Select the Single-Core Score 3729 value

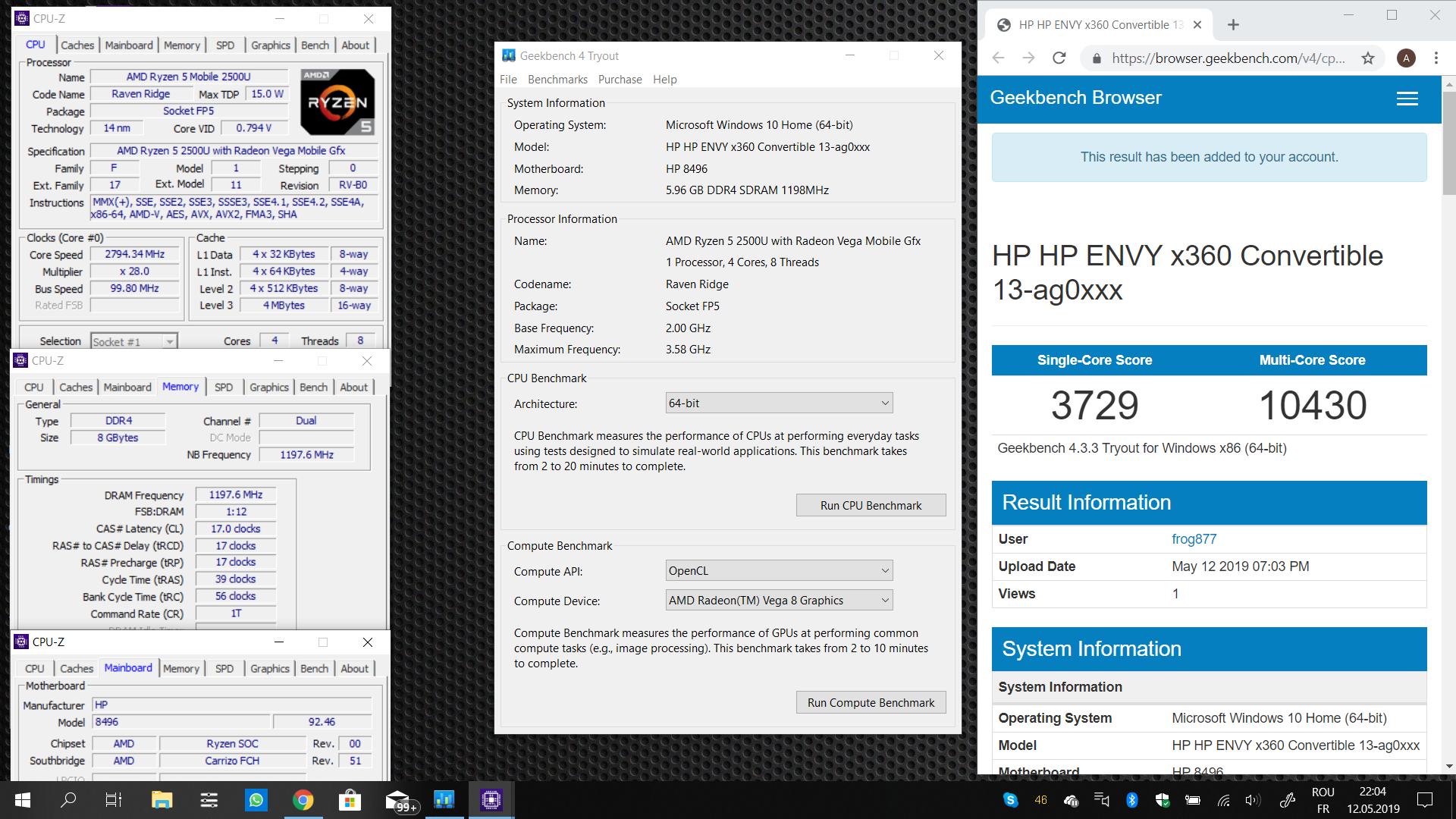tap(1094, 406)
